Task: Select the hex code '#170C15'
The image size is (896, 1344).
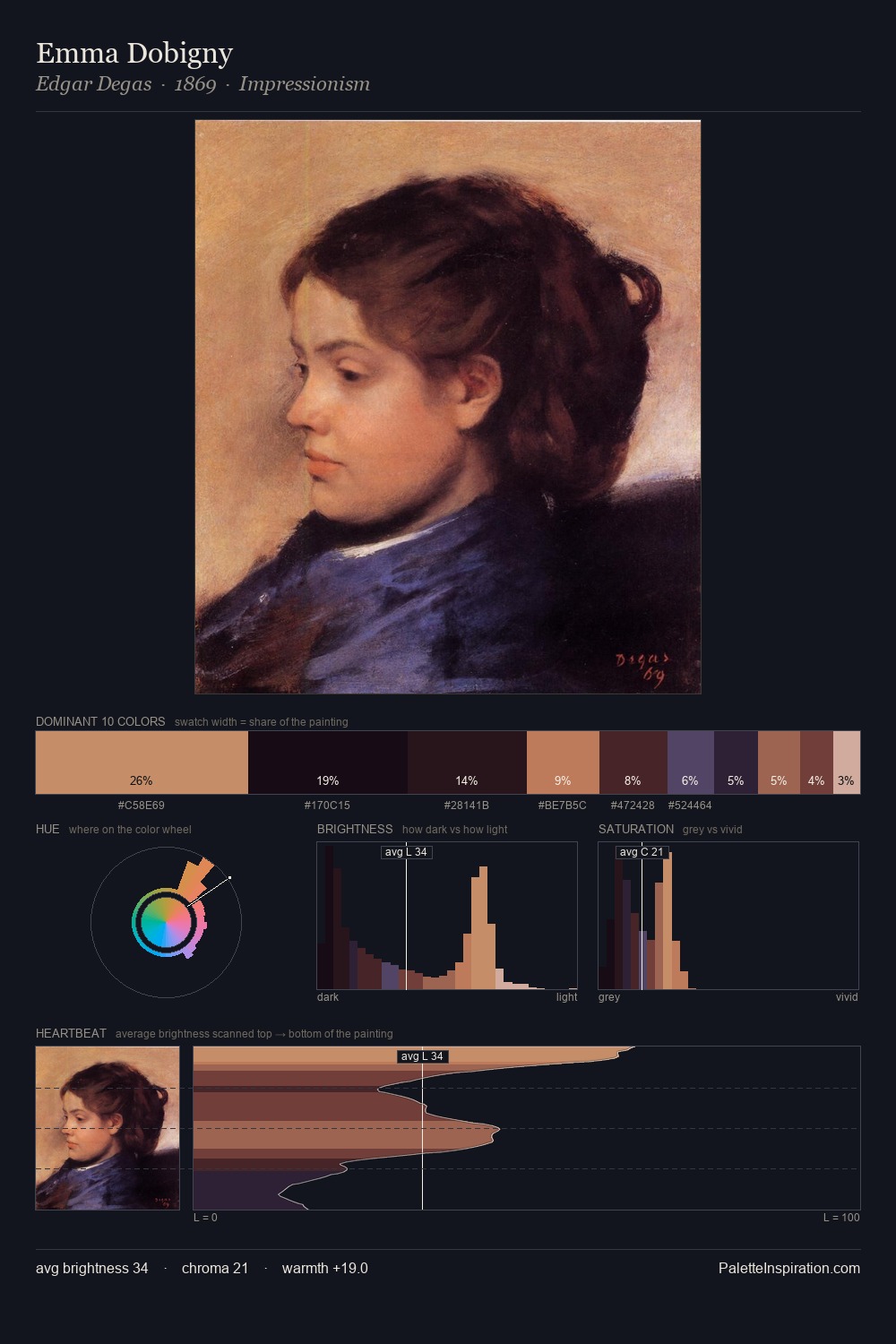Action: click(x=327, y=806)
